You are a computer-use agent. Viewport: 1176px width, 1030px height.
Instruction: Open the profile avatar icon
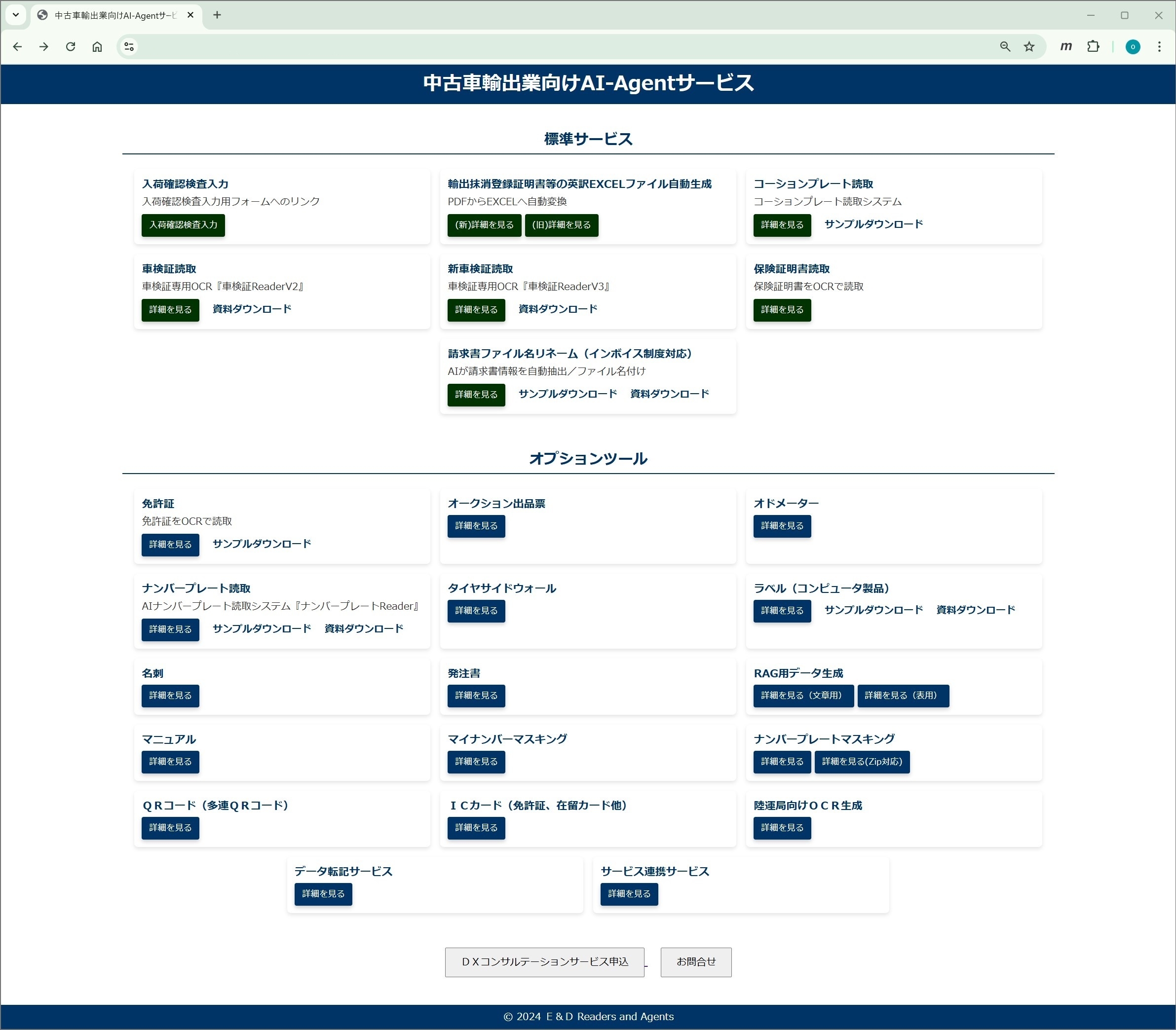pos(1132,46)
